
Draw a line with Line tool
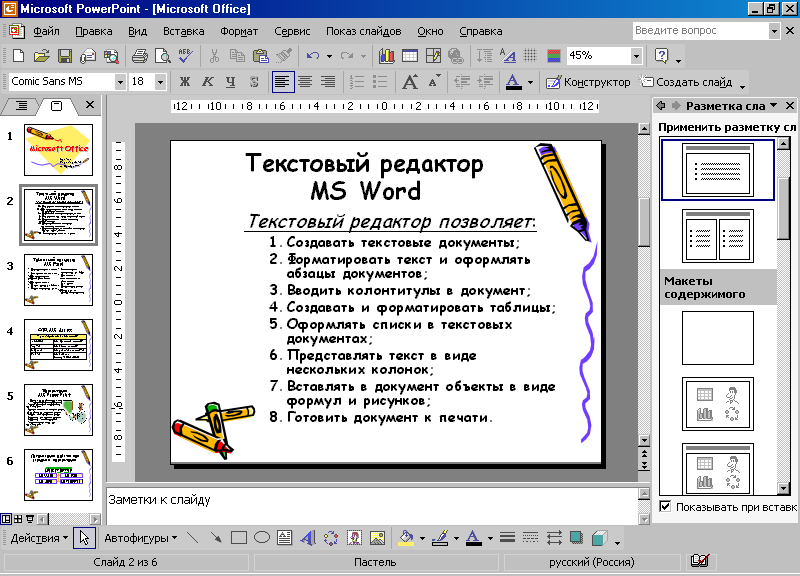(x=192, y=538)
